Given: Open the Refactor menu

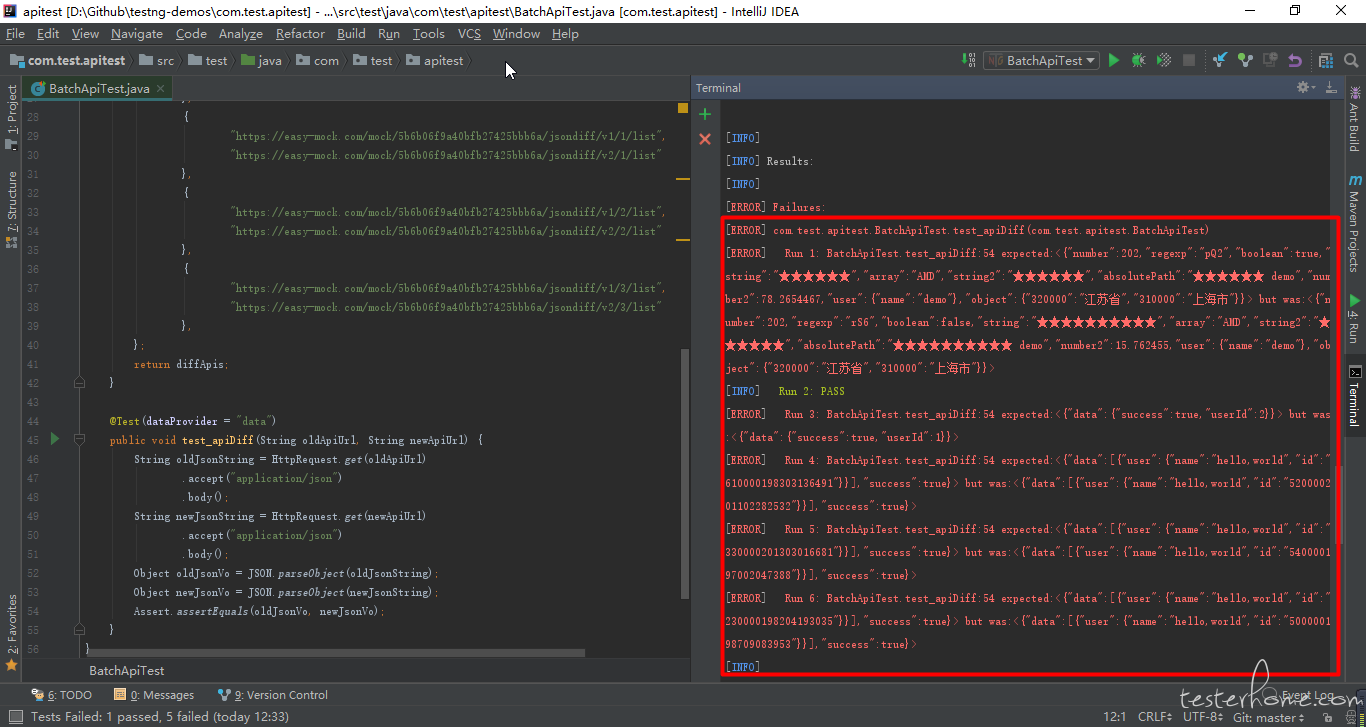Looking at the screenshot, I should [300, 33].
